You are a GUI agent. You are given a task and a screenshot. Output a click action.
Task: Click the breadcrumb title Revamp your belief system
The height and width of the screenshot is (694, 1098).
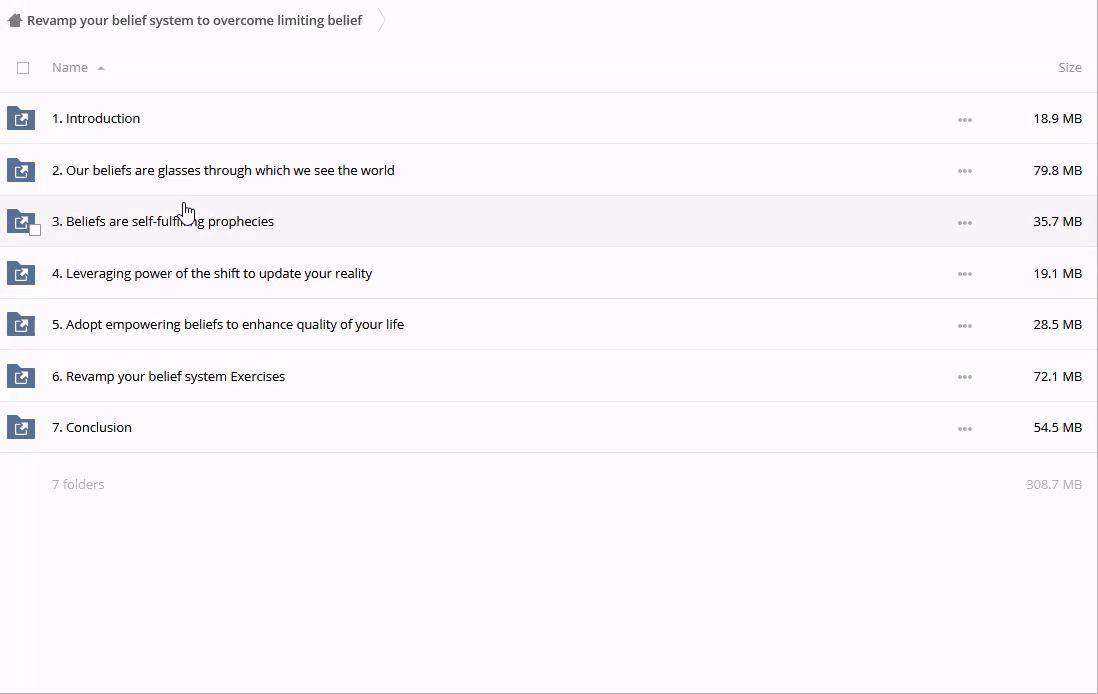194,20
